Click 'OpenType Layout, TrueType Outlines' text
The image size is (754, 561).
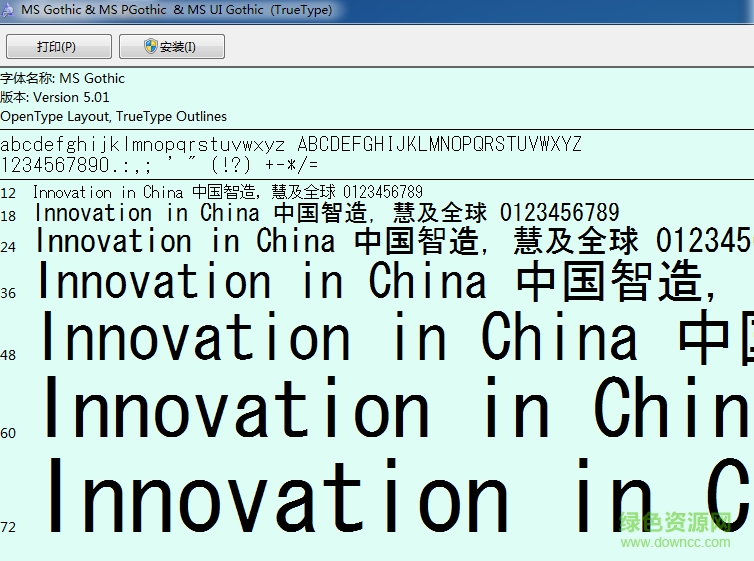(113, 117)
